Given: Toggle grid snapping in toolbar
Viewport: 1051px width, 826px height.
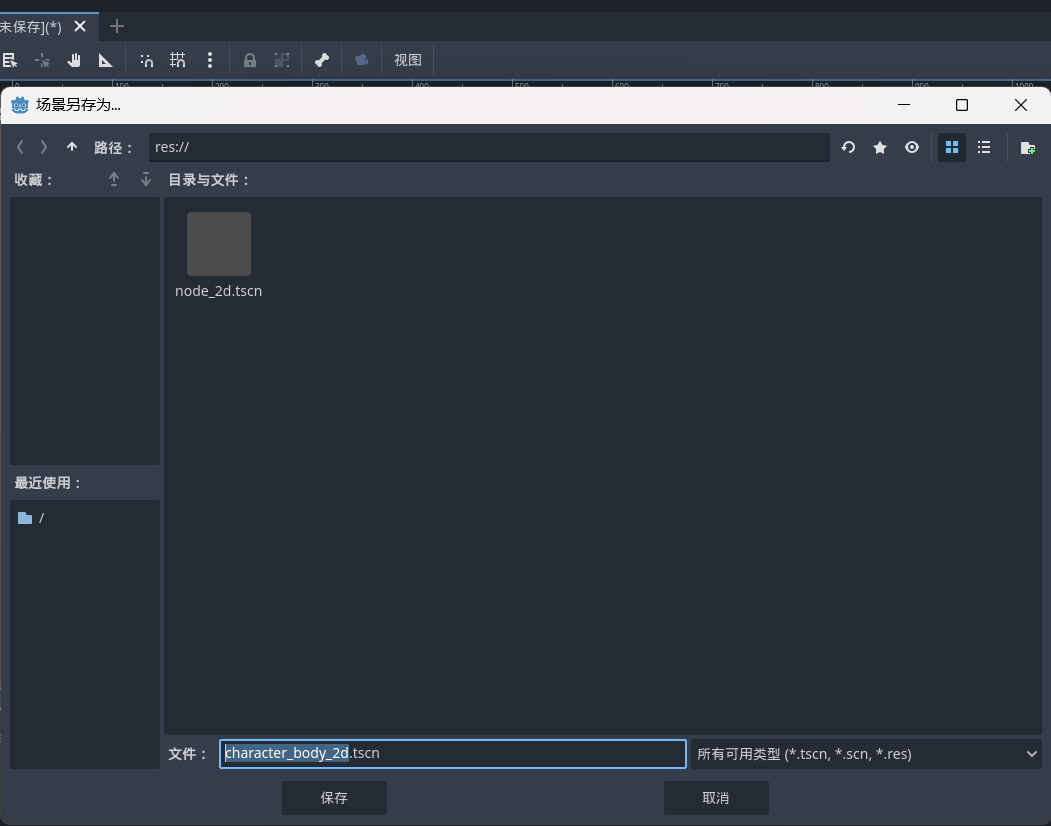Looking at the screenshot, I should [x=178, y=60].
